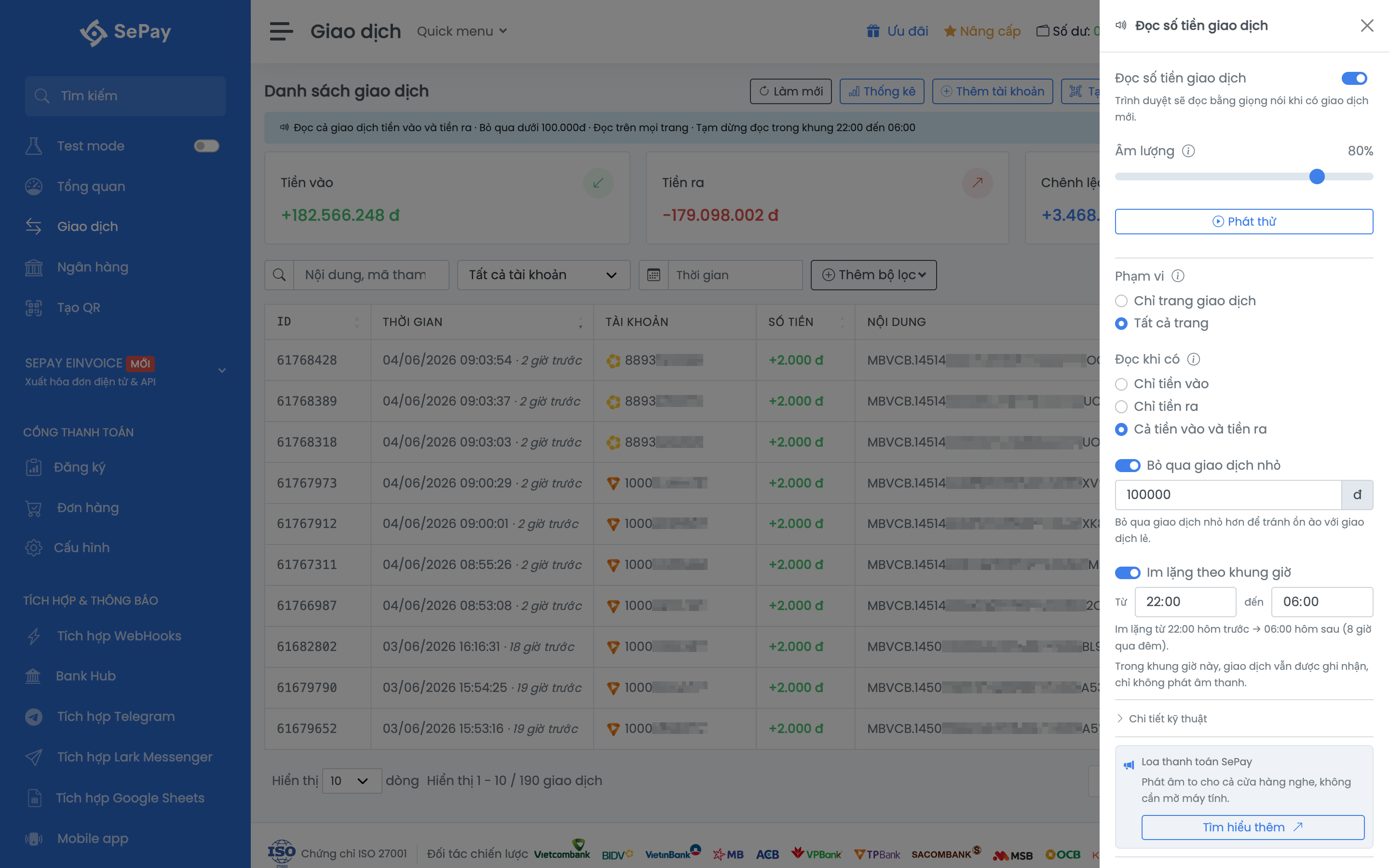Click the SePay logo
This screenshot has height=868, width=1389.
125,32
